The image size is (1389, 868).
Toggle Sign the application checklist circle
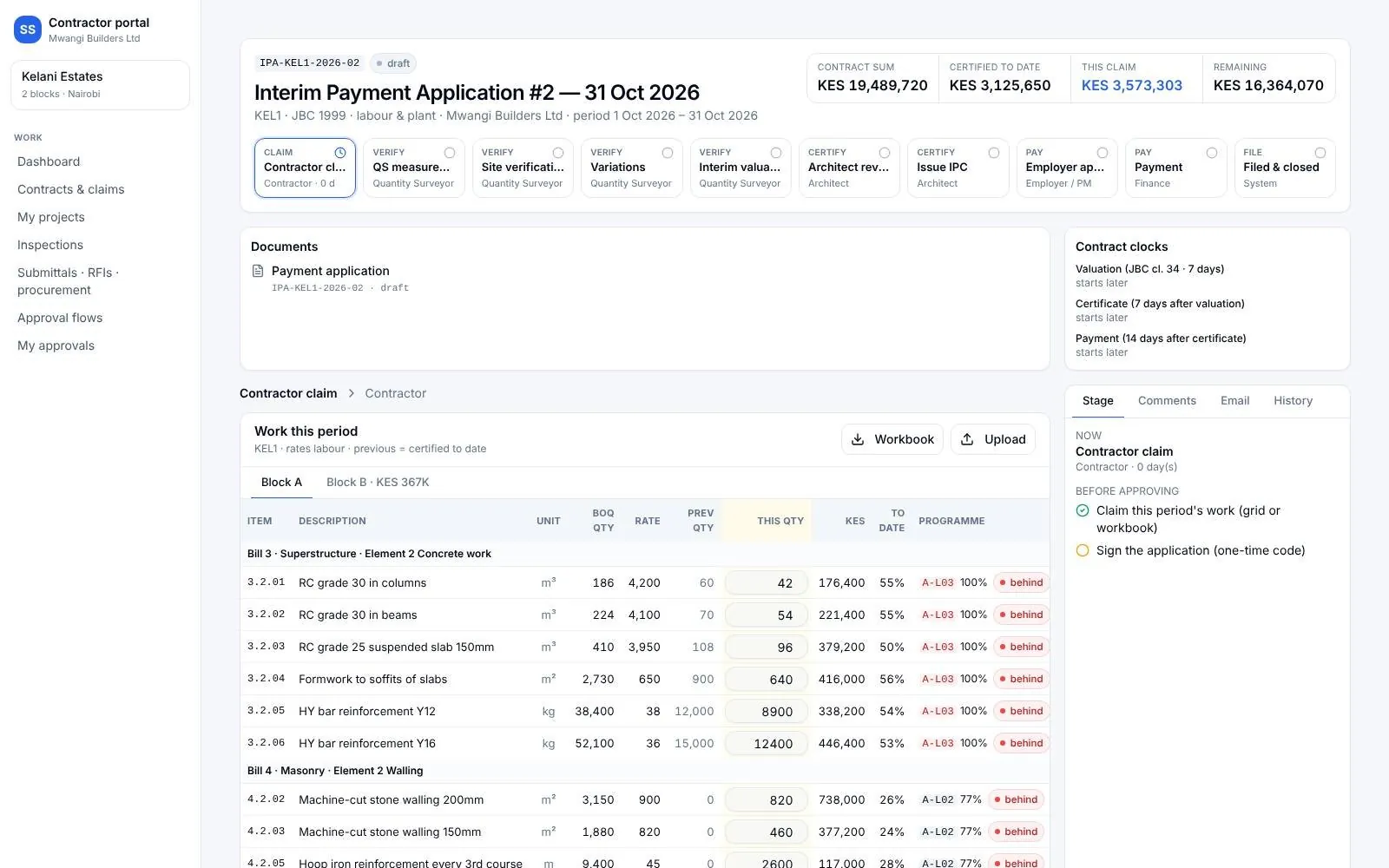[1083, 550]
